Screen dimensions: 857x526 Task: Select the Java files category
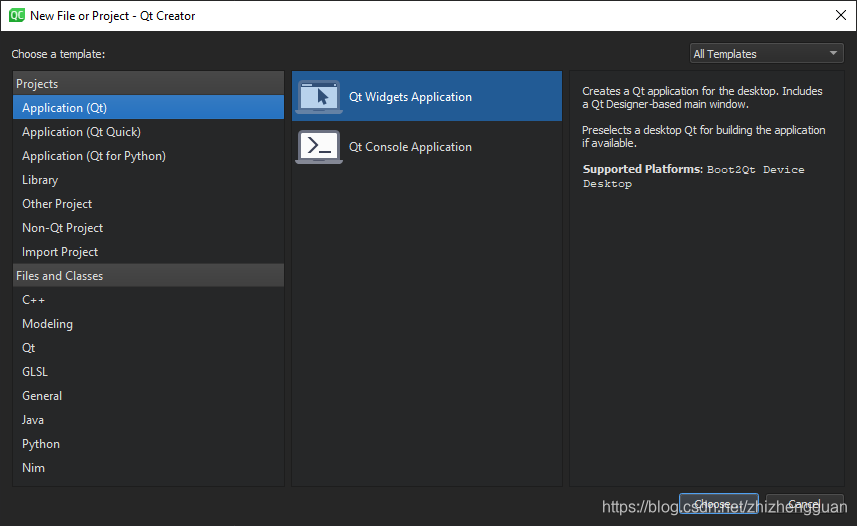(x=148, y=420)
